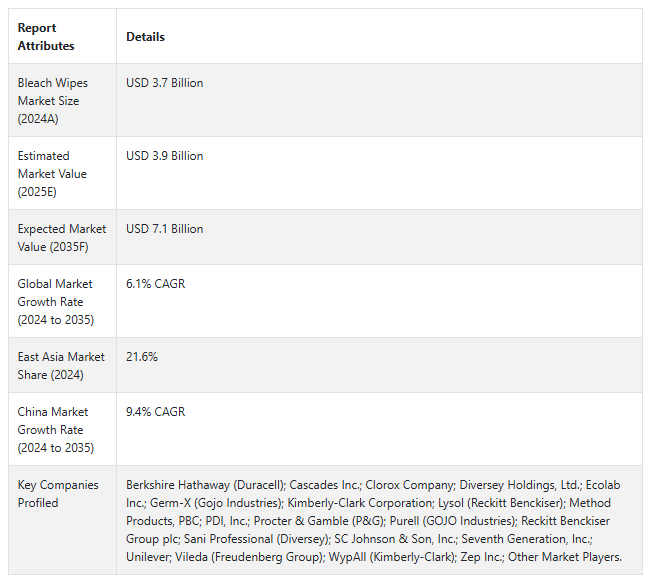The image size is (651, 580).
Task: Click the "USD 3.7 Billion" value
Action: 164,83
